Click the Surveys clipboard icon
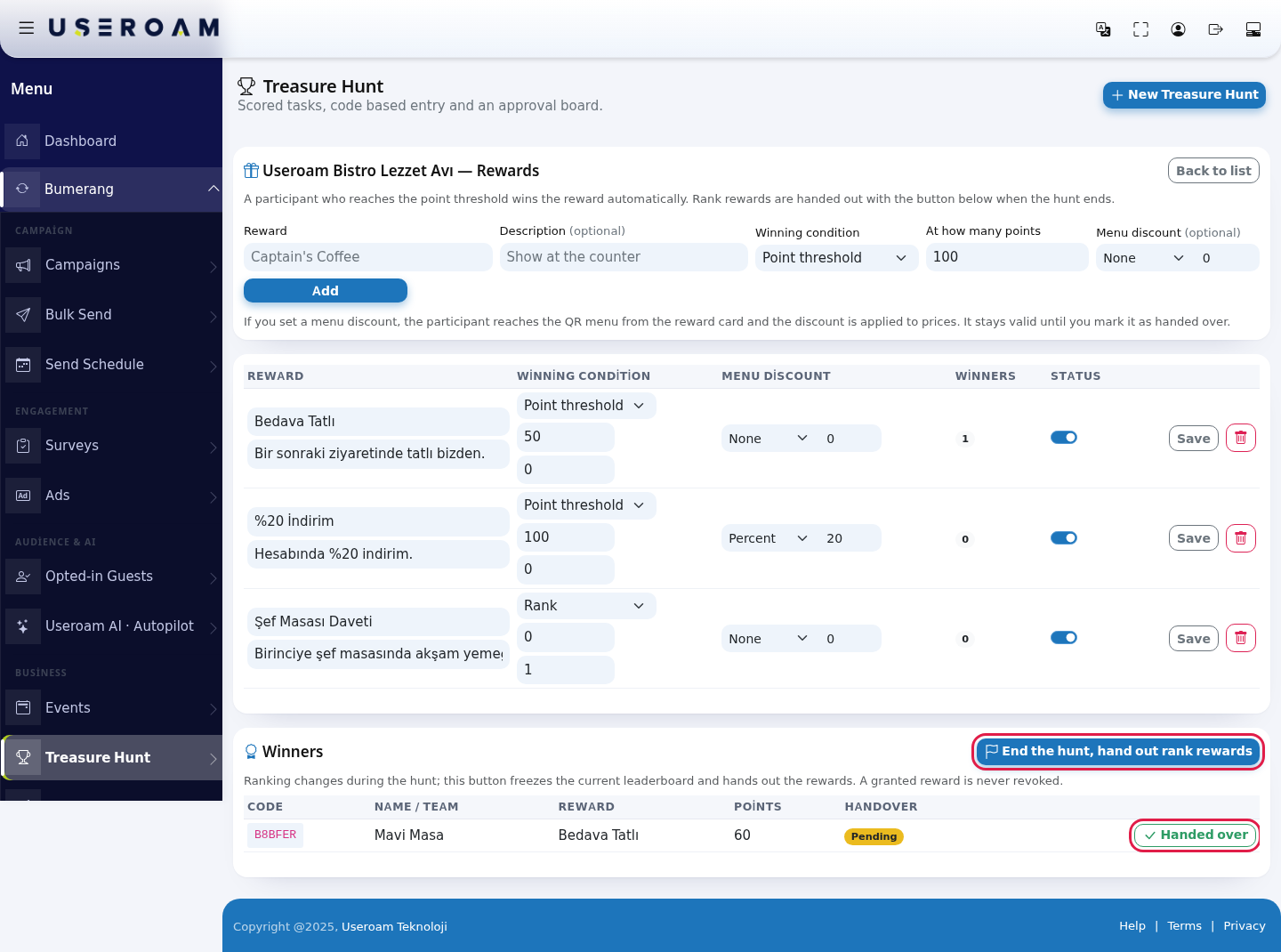 pos(23,446)
